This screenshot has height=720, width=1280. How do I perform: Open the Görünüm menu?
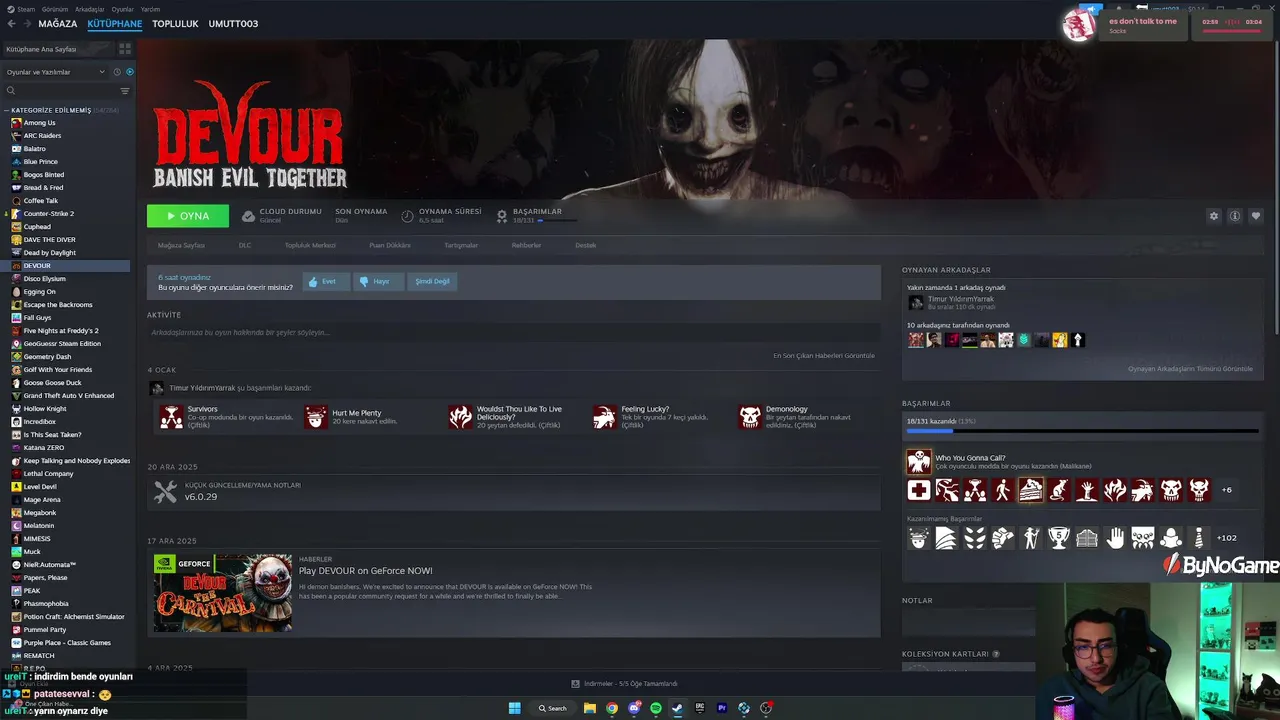click(x=55, y=9)
